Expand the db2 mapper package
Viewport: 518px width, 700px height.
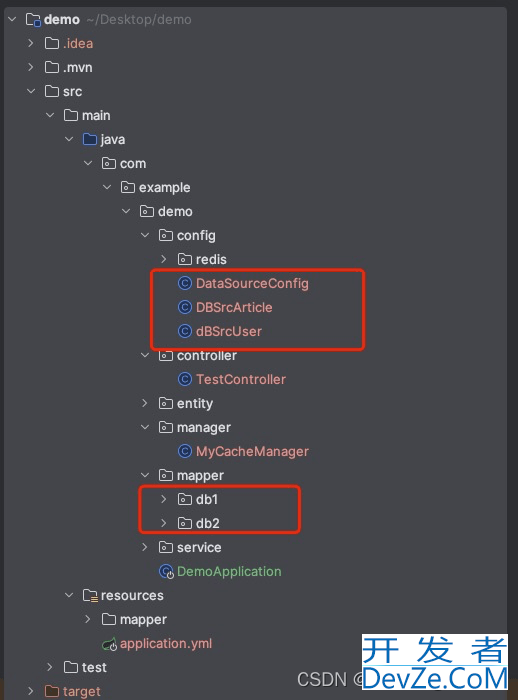click(163, 523)
